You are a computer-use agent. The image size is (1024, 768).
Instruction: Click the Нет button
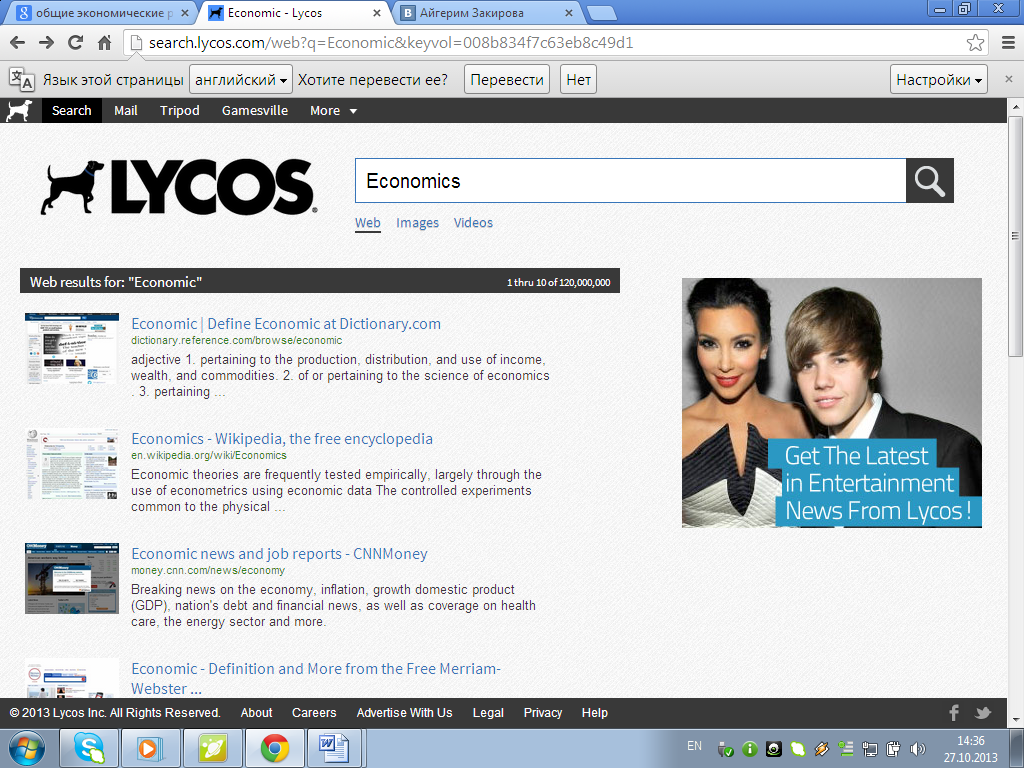coord(579,80)
